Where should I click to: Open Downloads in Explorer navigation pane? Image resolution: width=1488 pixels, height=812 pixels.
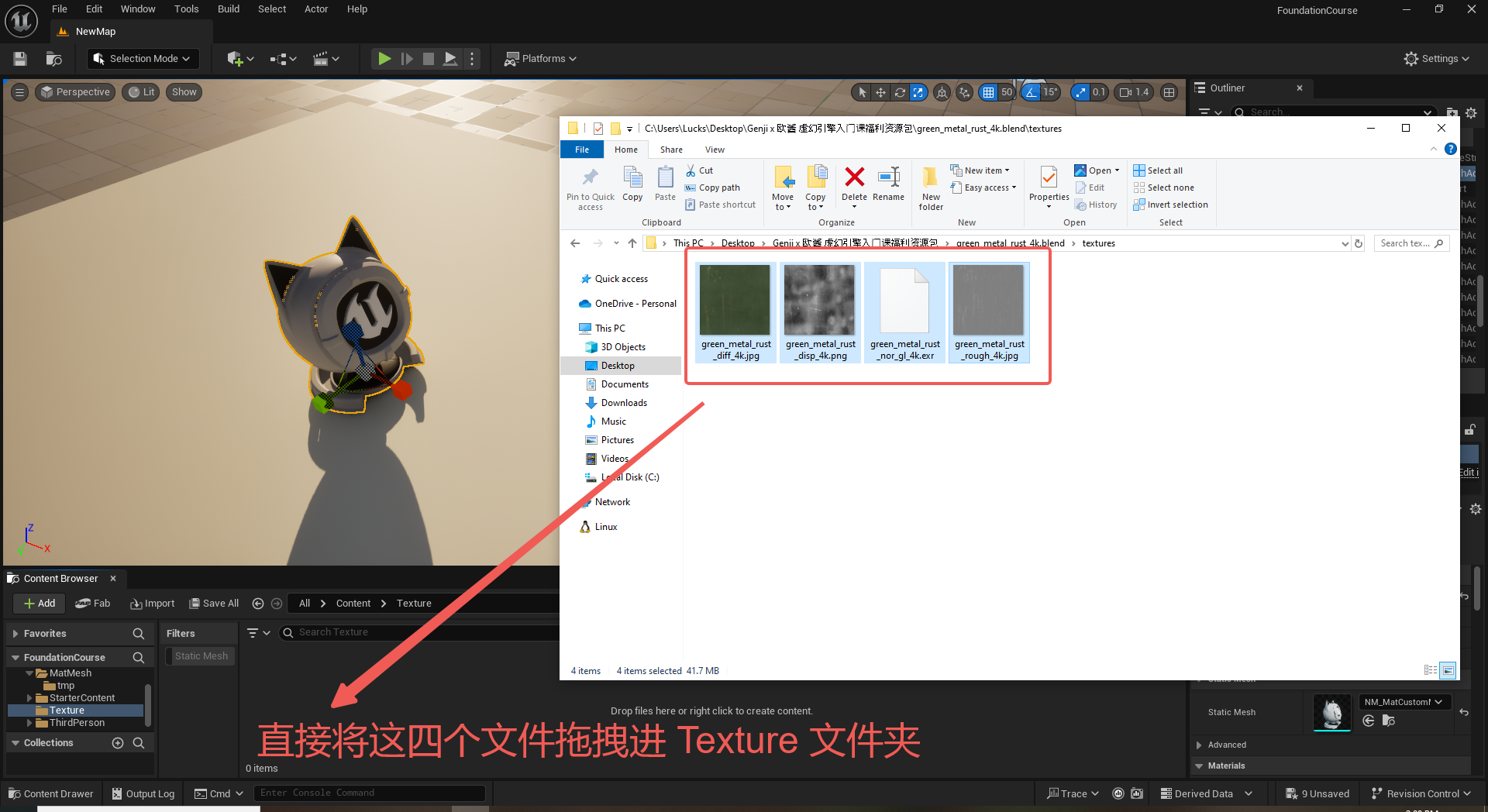(x=624, y=403)
